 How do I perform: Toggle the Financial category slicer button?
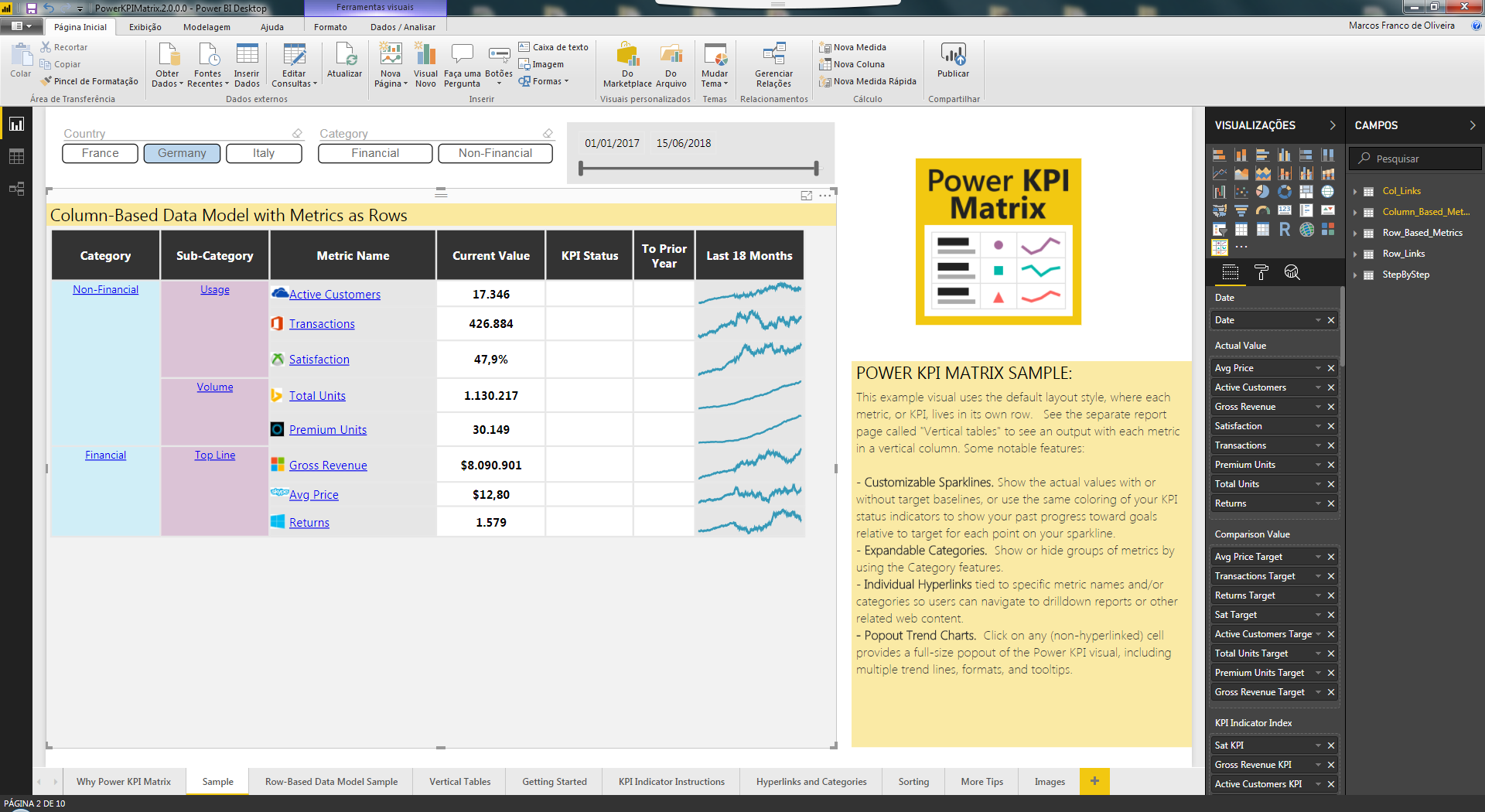375,153
